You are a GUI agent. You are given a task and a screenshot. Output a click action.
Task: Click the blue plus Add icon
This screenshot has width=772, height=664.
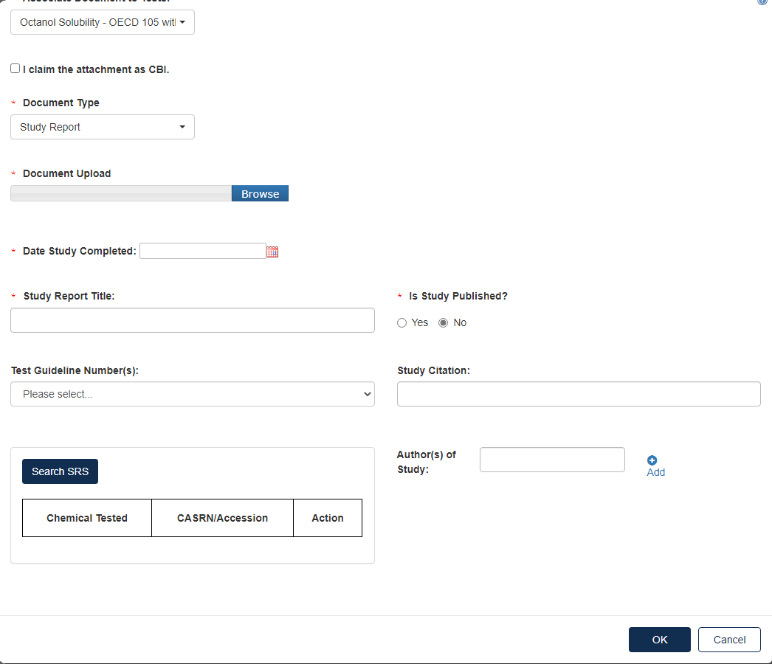652,460
